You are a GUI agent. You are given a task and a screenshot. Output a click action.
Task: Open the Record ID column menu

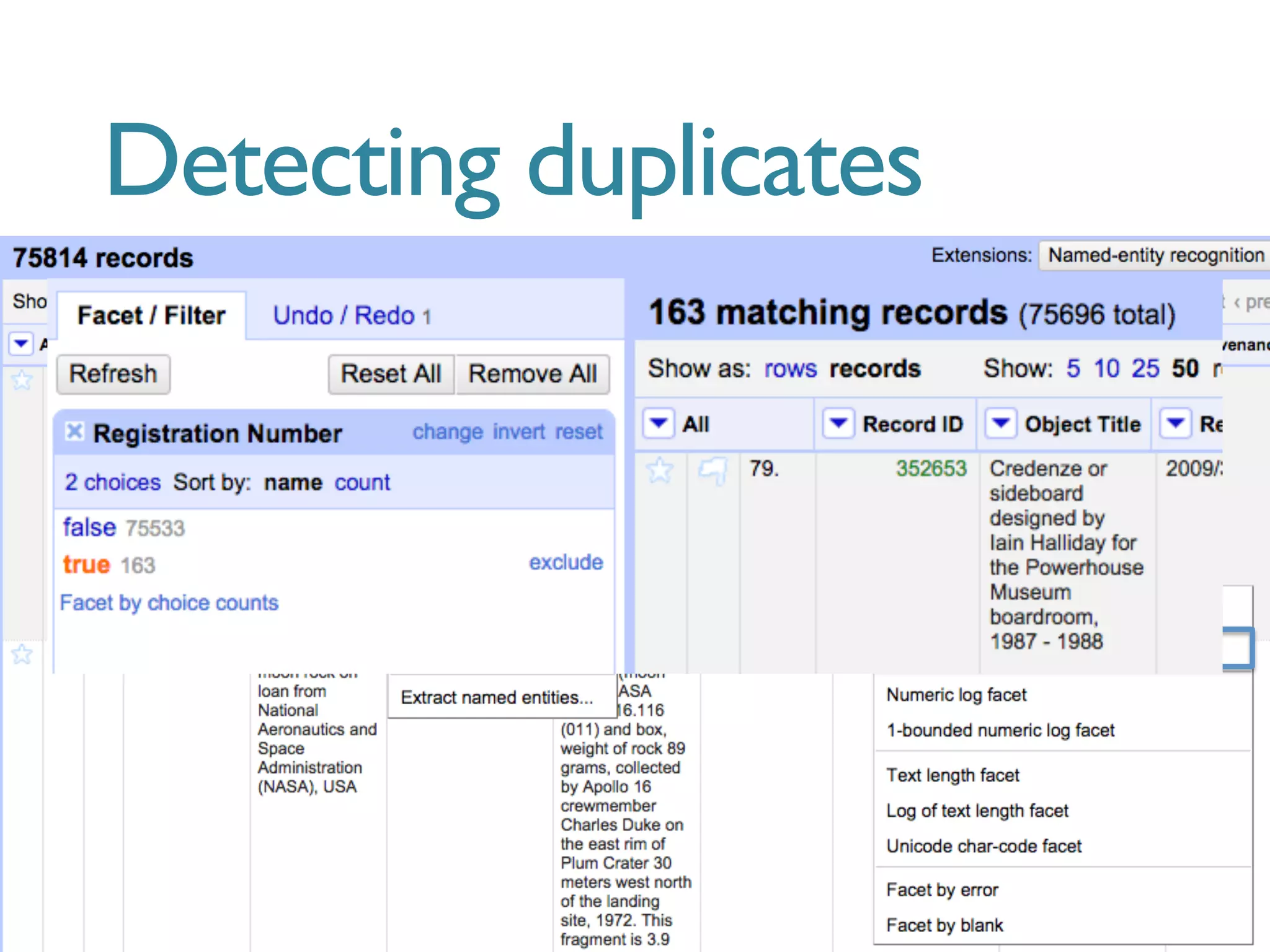point(838,424)
